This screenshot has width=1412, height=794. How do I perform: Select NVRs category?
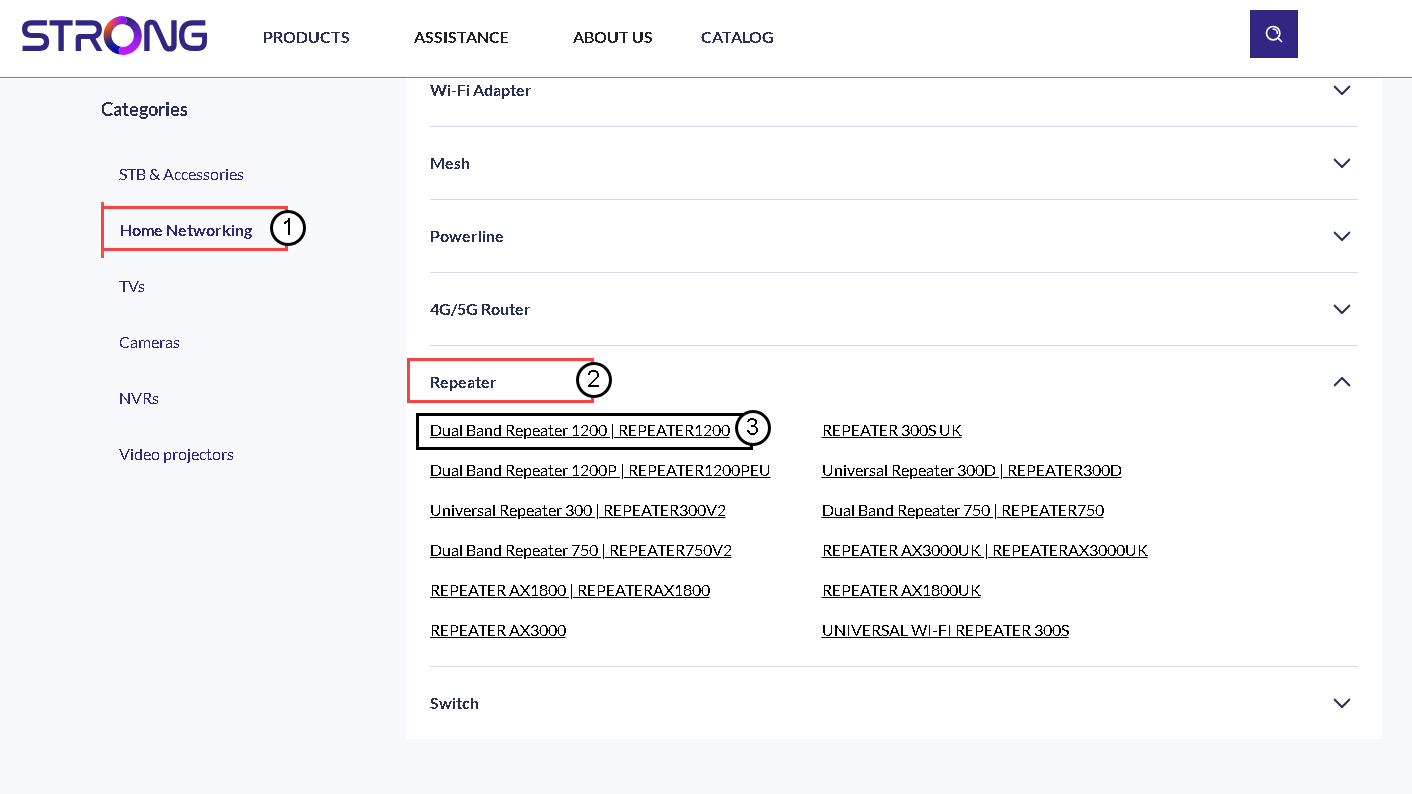[x=139, y=398]
